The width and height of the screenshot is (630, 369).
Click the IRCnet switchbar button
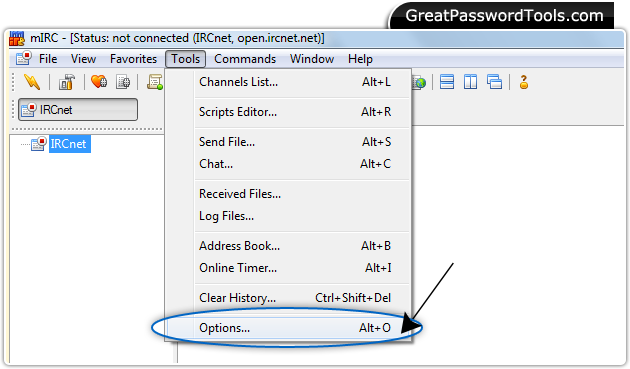[x=78, y=109]
